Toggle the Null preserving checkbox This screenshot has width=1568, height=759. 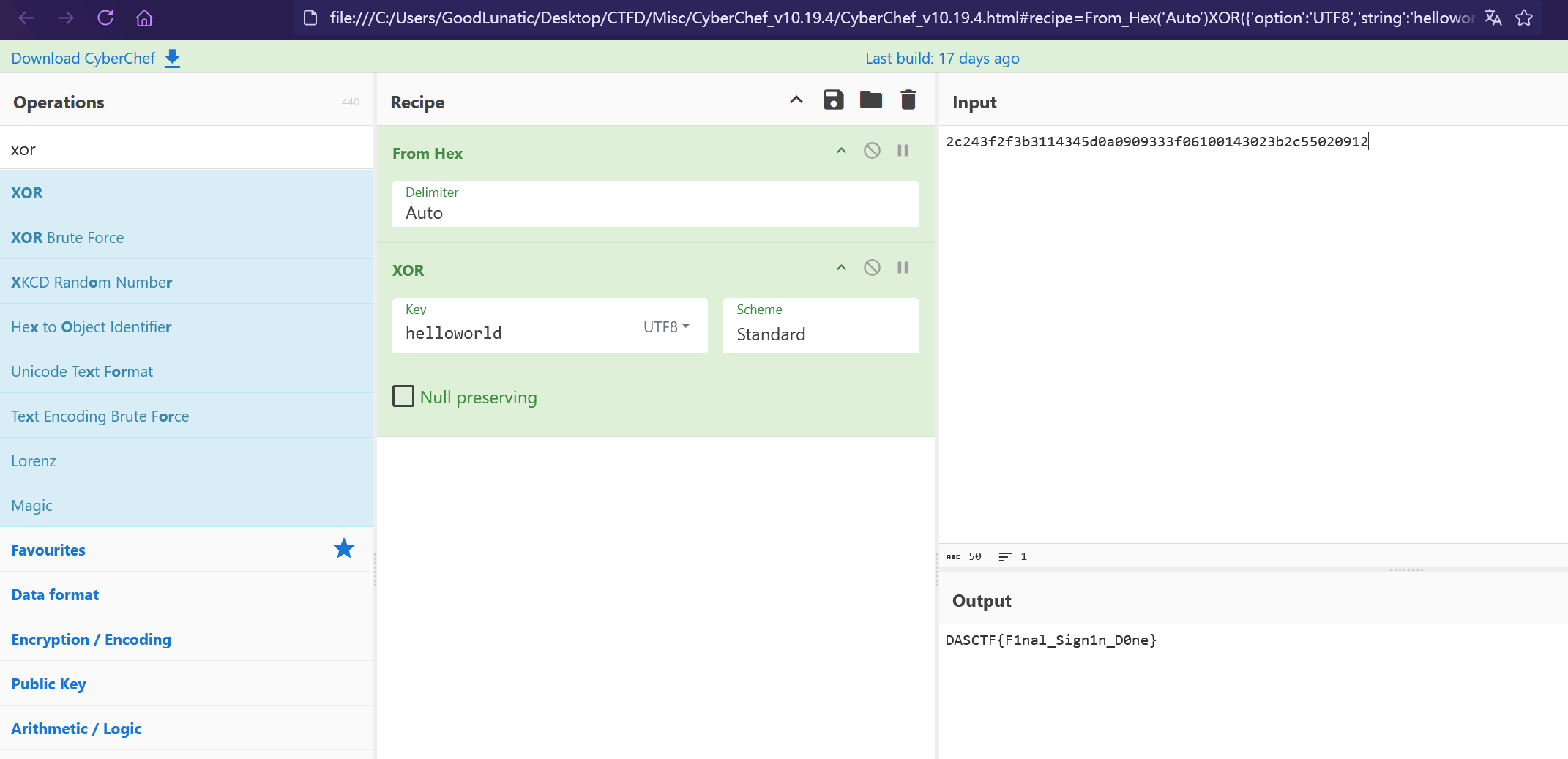[403, 396]
